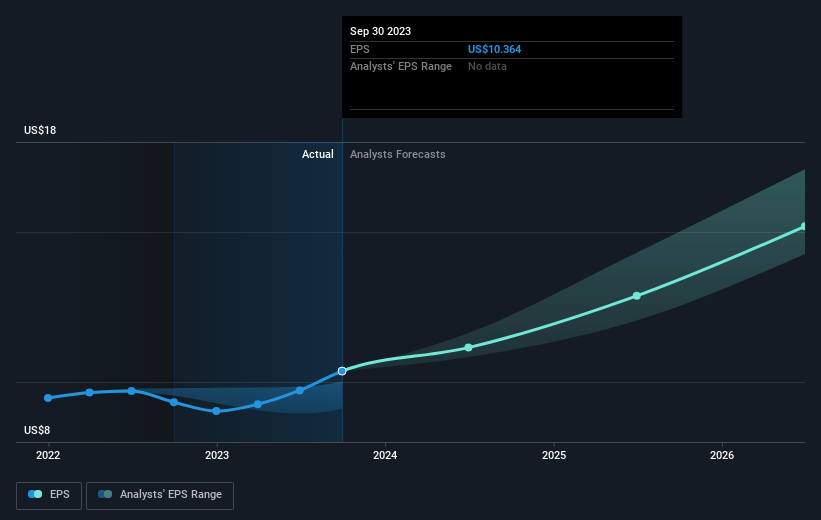Click the Sep 30 2023 tooltip date
This screenshot has height=520, width=821.
tap(380, 31)
